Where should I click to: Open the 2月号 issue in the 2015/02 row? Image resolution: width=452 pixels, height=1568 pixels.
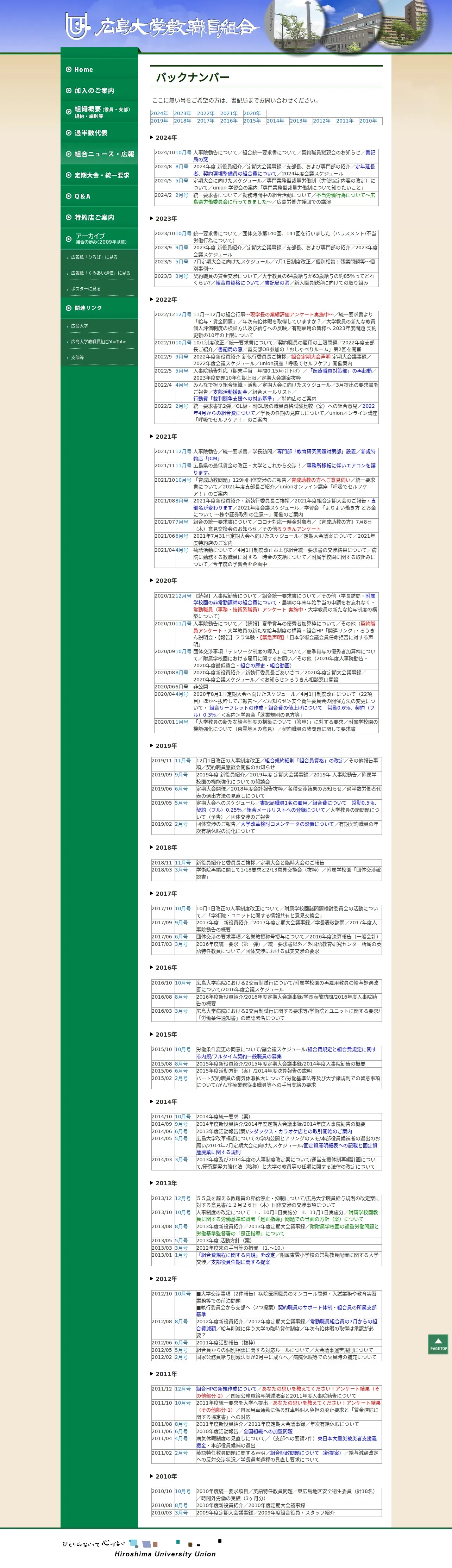pos(181,1078)
